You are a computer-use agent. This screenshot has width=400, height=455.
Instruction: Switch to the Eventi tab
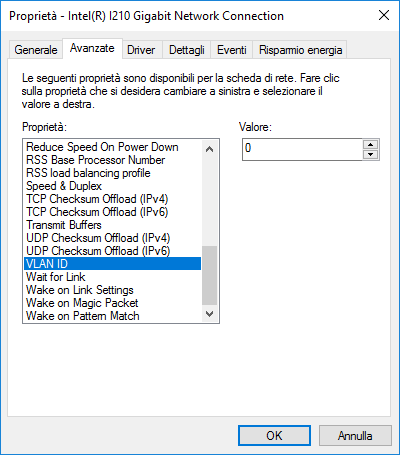pyautogui.click(x=232, y=50)
